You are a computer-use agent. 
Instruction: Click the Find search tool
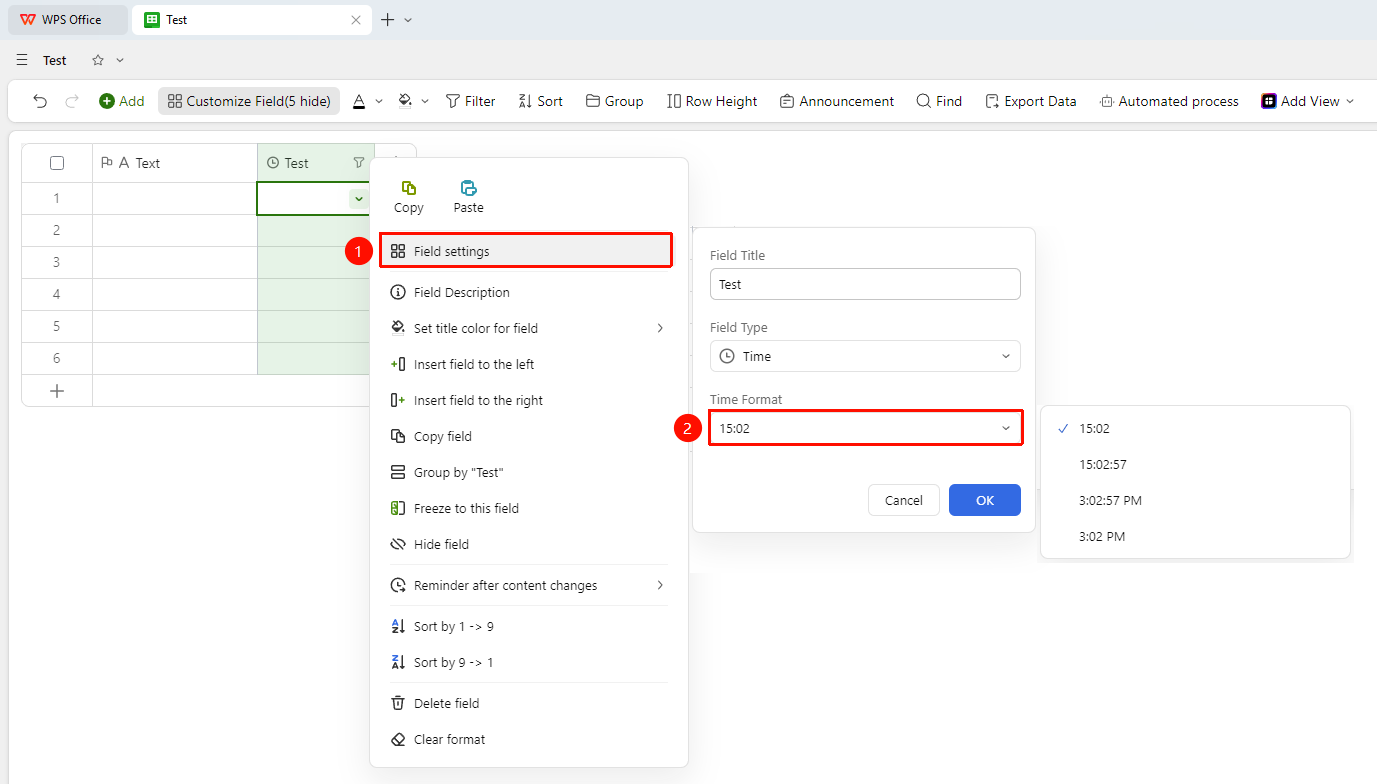939,101
